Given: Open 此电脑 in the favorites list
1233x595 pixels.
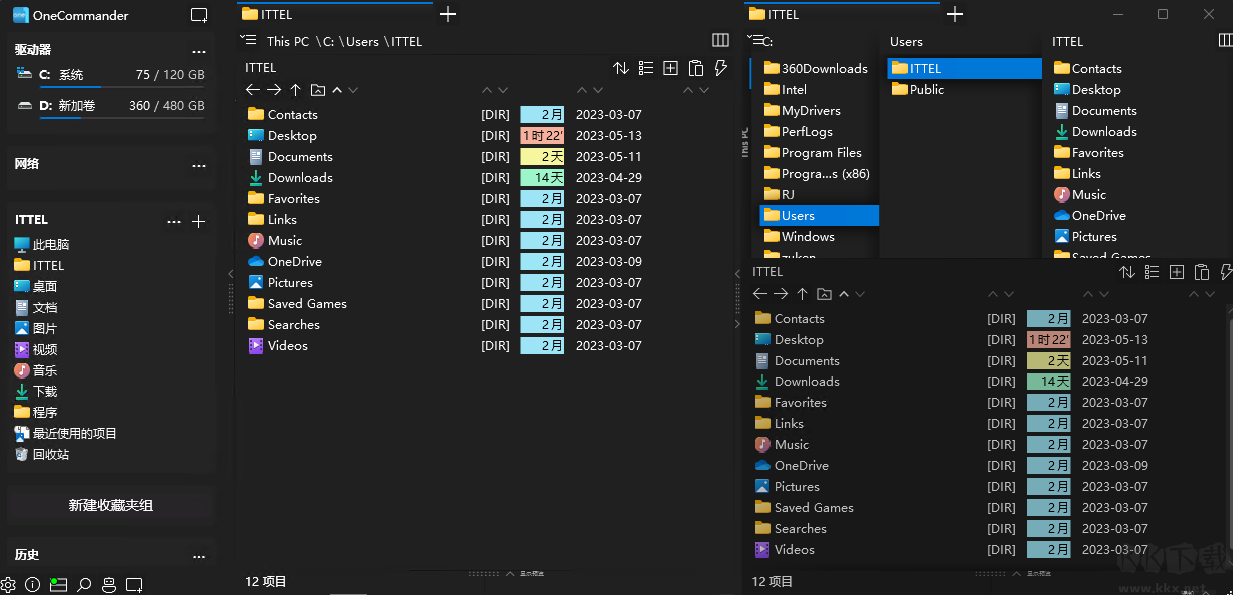Looking at the screenshot, I should point(41,244).
